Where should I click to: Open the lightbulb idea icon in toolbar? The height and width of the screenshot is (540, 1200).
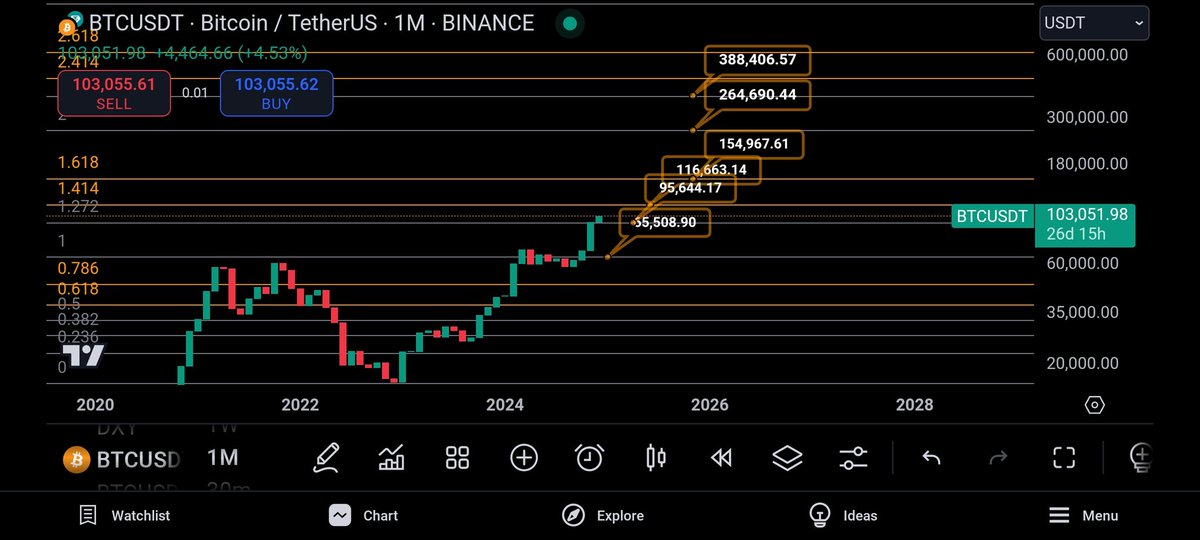tap(1140, 457)
